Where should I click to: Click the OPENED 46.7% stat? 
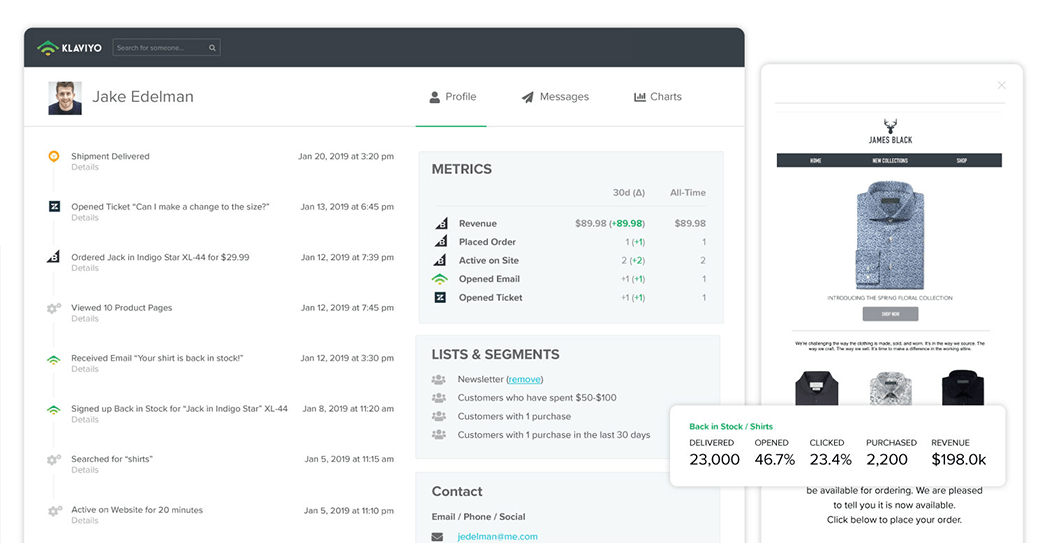[774, 453]
